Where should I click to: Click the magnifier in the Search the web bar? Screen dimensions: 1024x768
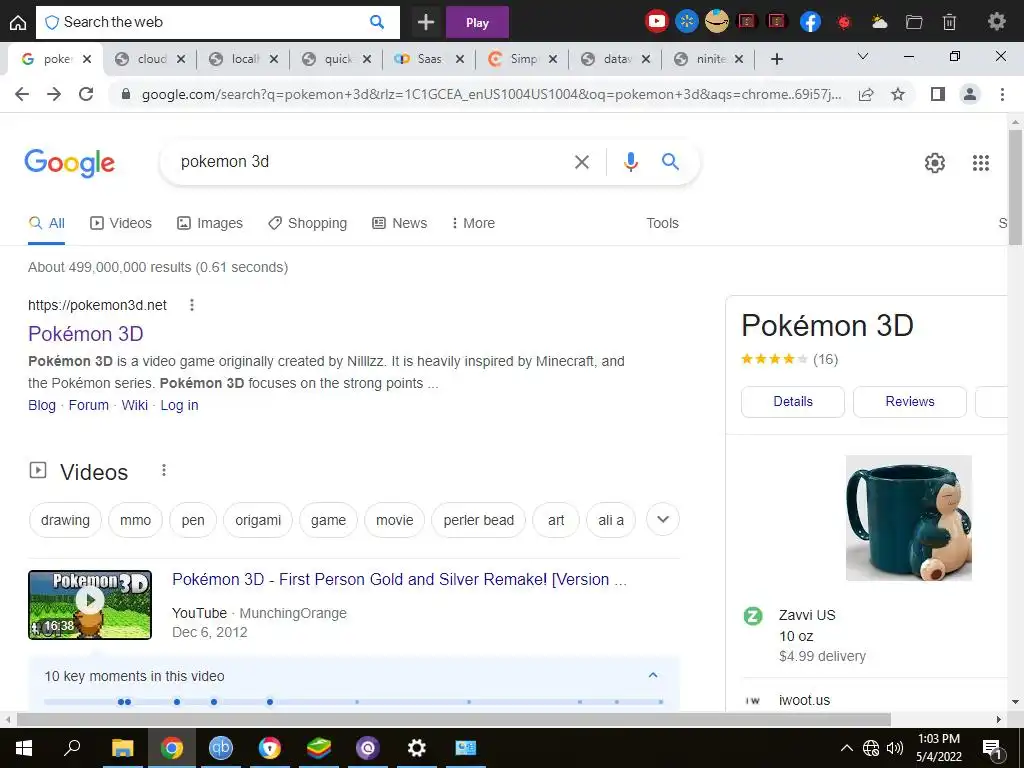[x=377, y=22]
